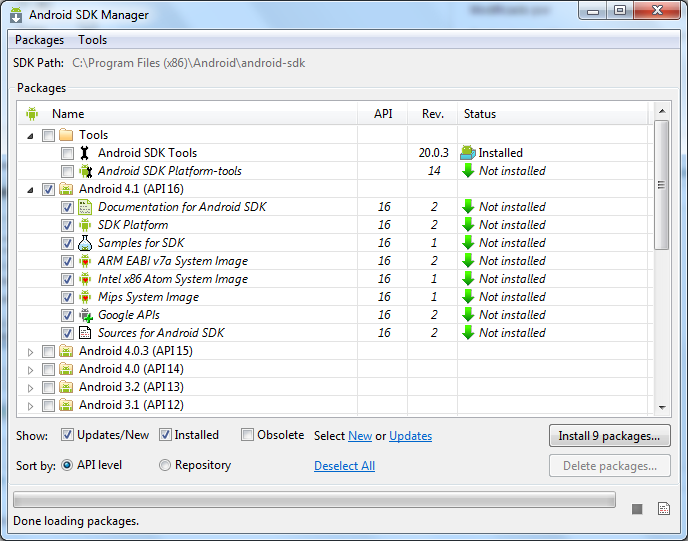The image size is (688, 541).
Task: Expand the Android 4.0.3 (API 15) group
Action: tap(30, 351)
